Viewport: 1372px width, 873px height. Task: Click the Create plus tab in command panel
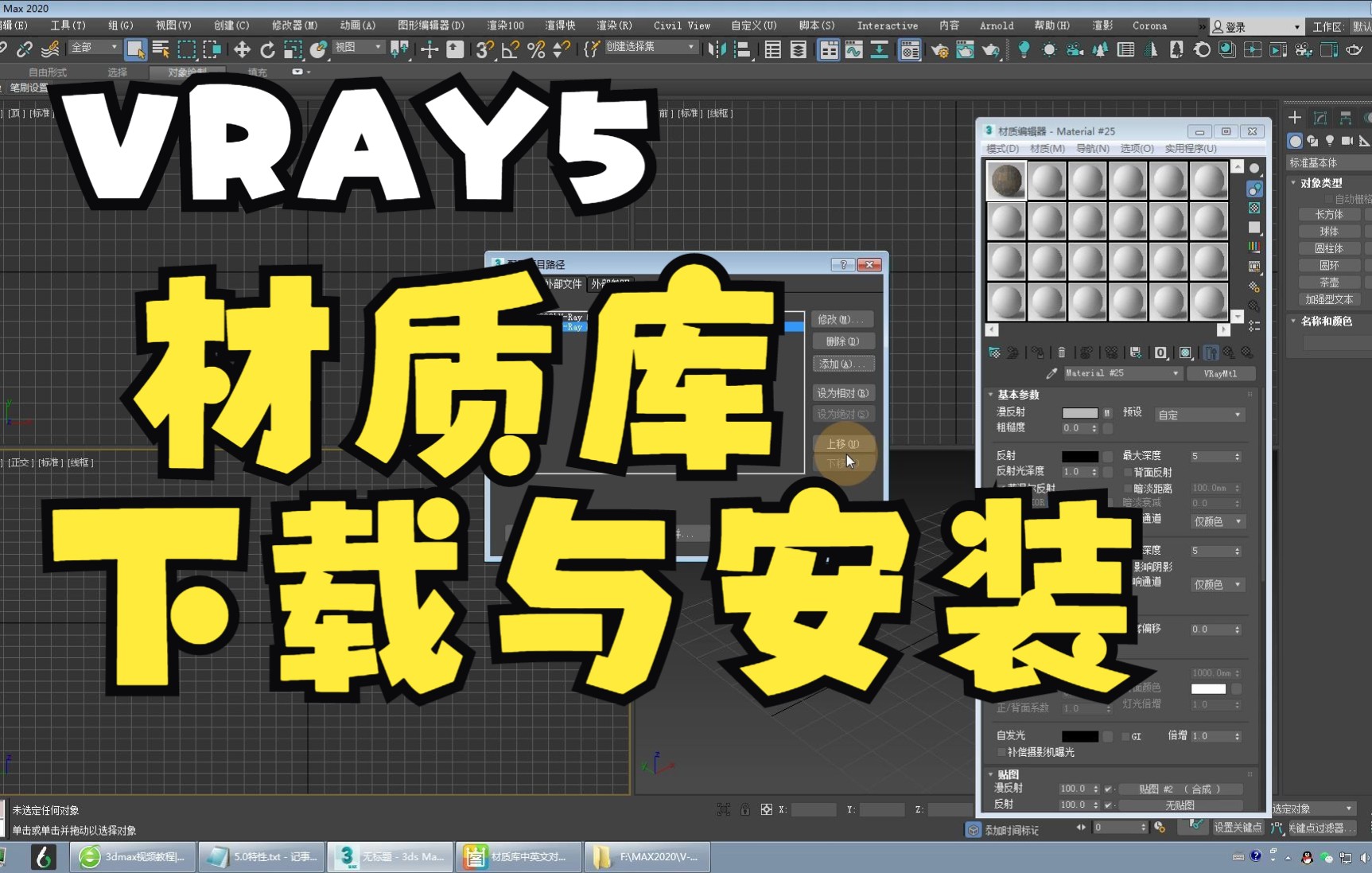[x=1295, y=118]
